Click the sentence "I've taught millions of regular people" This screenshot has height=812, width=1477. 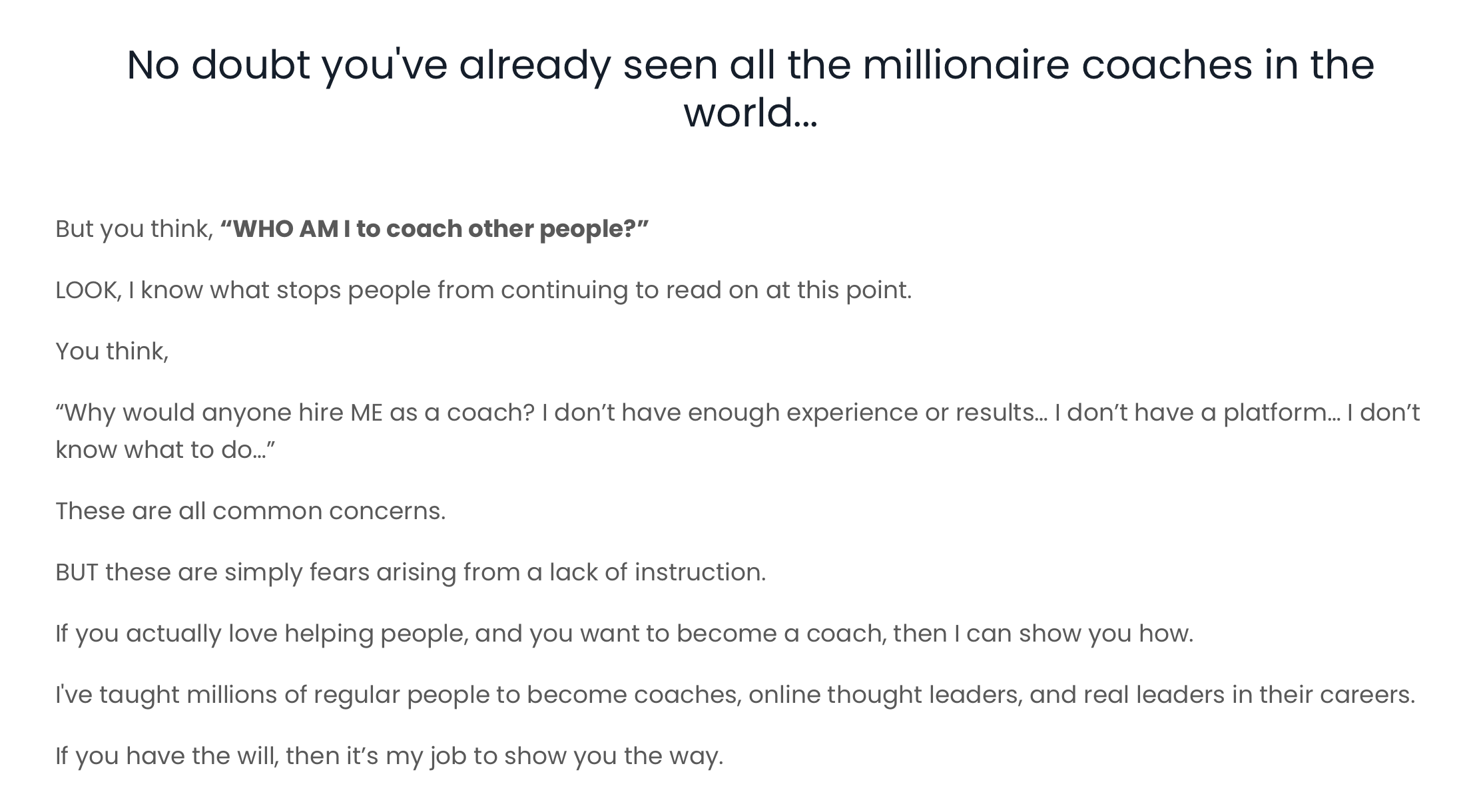(735, 695)
